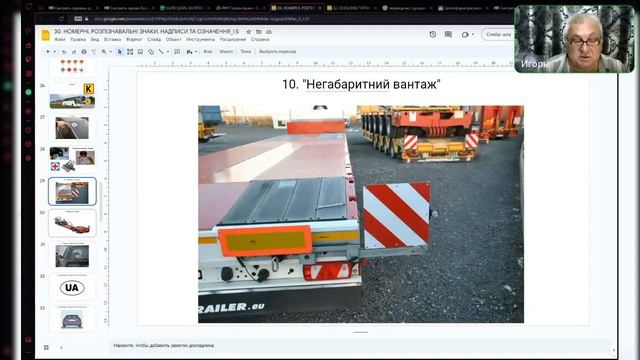Select slide 32 thumbnail with UA oval
The height and width of the screenshot is (360, 640).
pos(72,287)
